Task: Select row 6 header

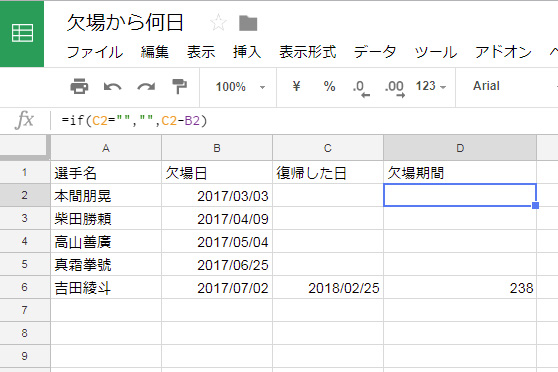Action: pos(25,287)
